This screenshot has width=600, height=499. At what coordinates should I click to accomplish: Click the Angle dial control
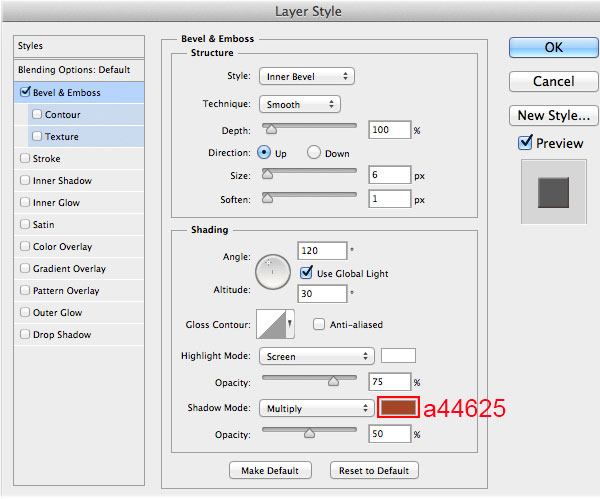coord(273,272)
